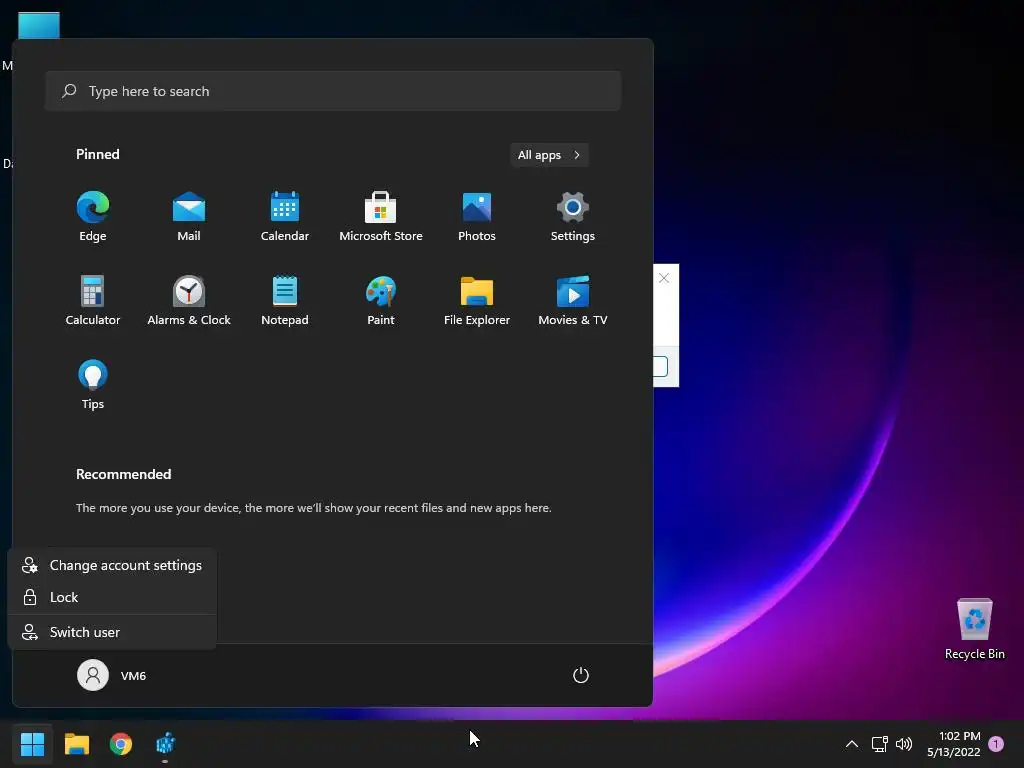This screenshot has width=1024, height=768.
Task: Launch the Mail app
Action: click(x=189, y=217)
